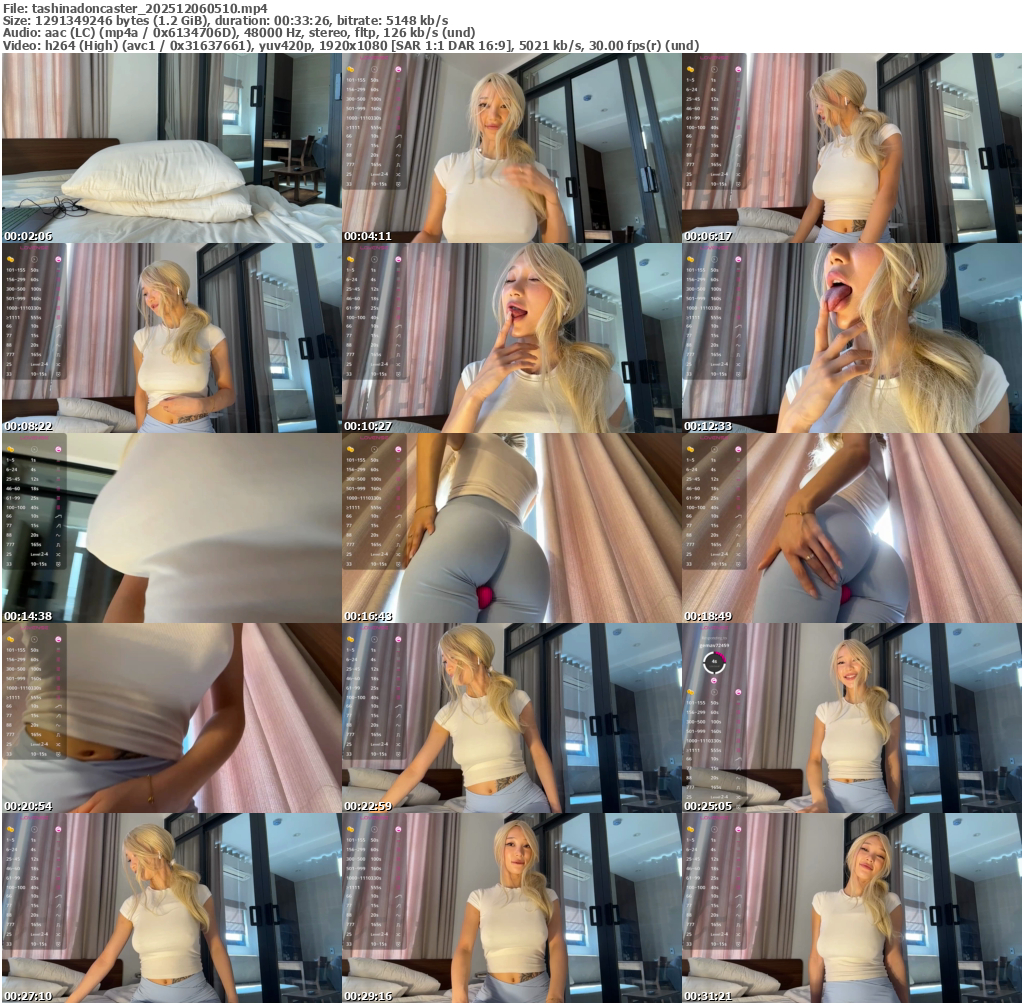Screen dimensions: 1024x1003
Task: Choose the frame marked 00:08:22
Action: (171, 338)
